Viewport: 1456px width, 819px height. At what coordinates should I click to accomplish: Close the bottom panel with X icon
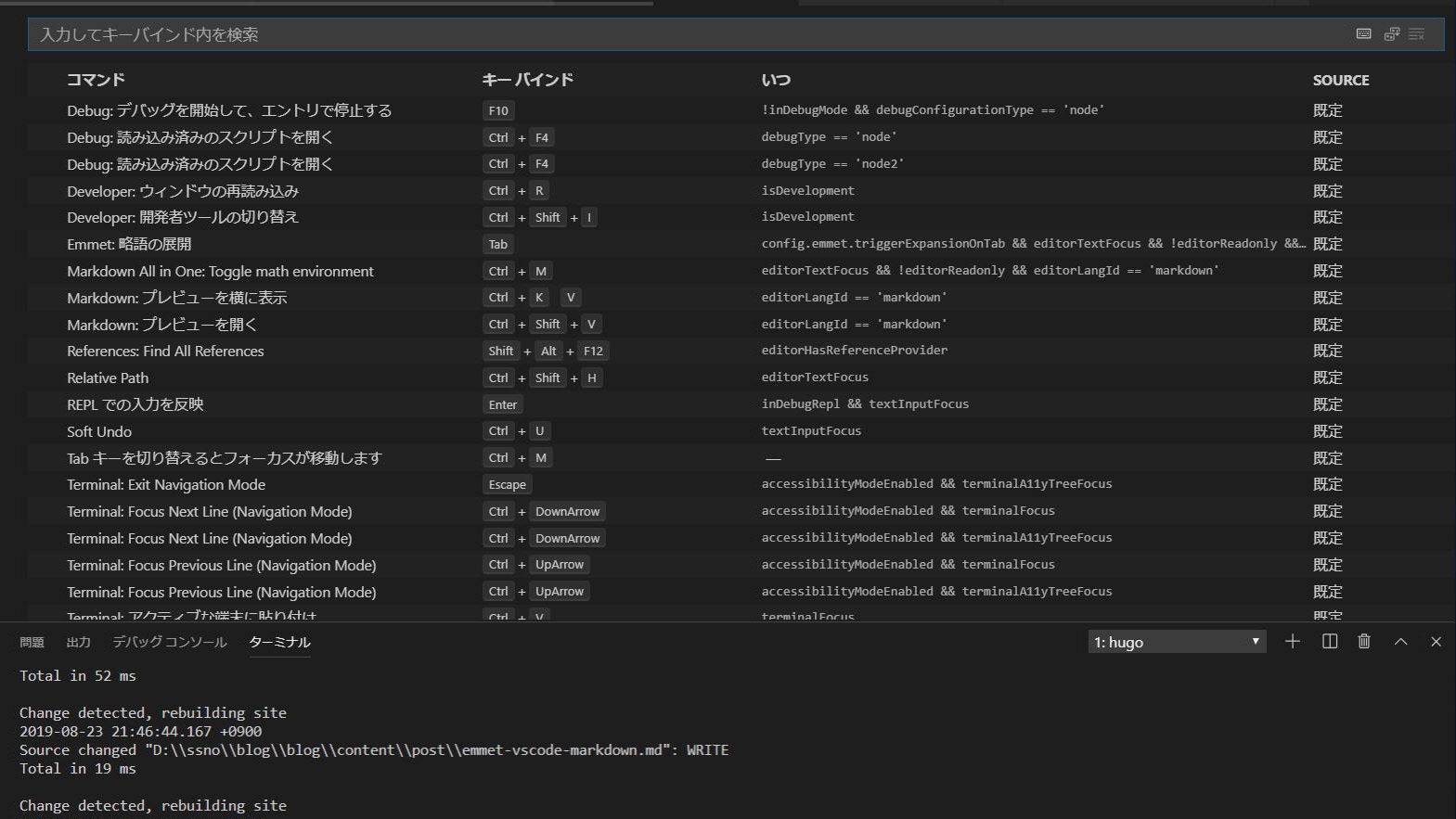(x=1436, y=642)
